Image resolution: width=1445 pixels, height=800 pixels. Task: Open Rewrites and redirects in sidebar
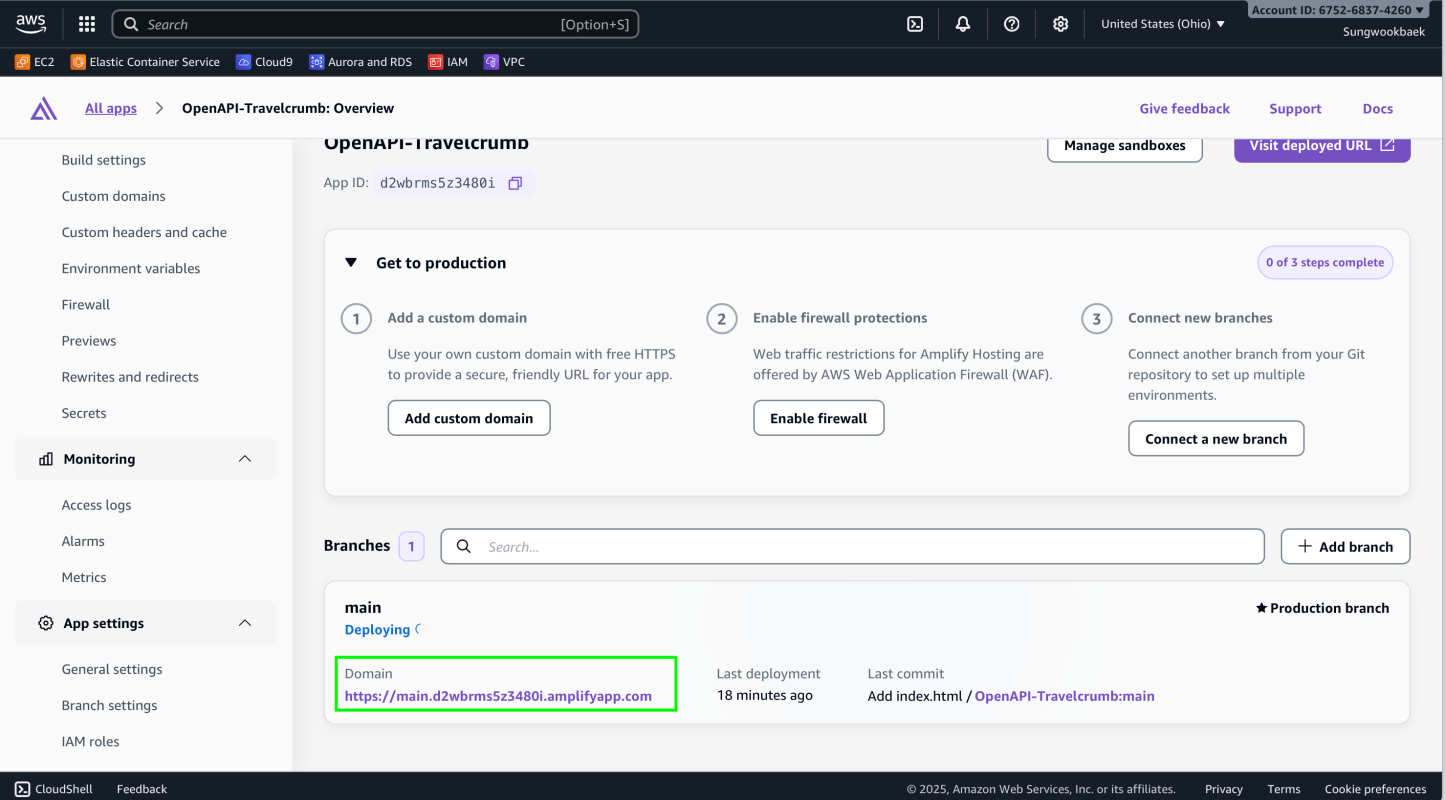point(130,377)
